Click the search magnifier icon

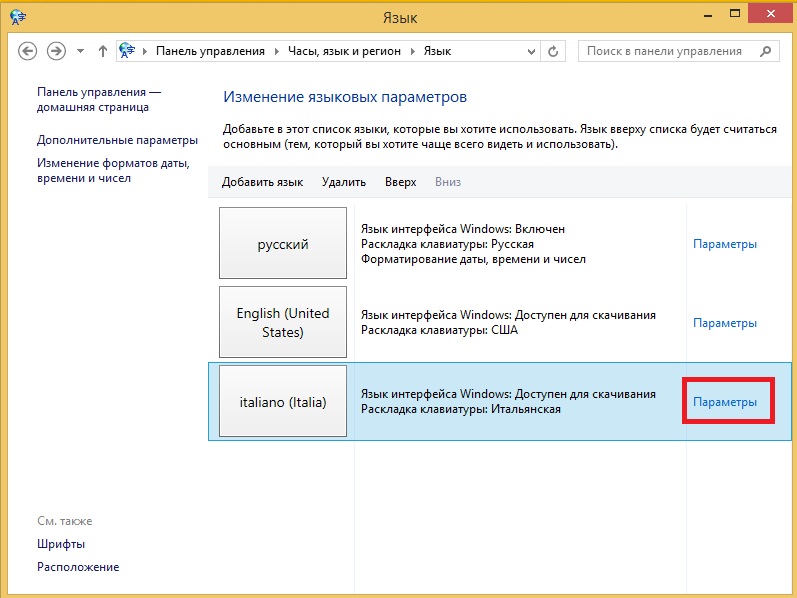(x=765, y=51)
